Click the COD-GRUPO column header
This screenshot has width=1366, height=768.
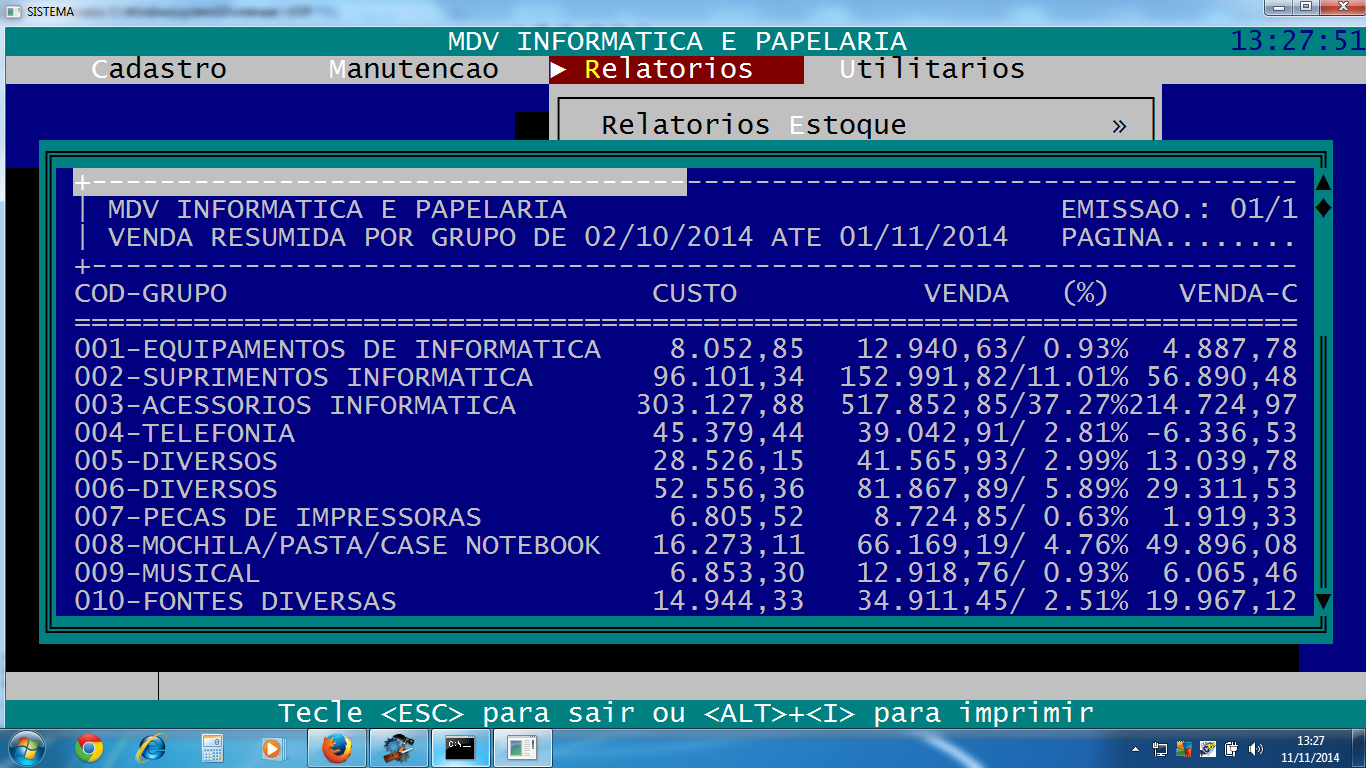151,294
